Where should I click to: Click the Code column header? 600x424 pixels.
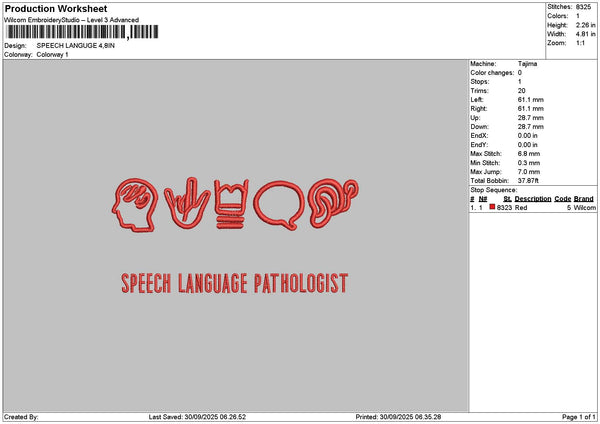point(562,199)
